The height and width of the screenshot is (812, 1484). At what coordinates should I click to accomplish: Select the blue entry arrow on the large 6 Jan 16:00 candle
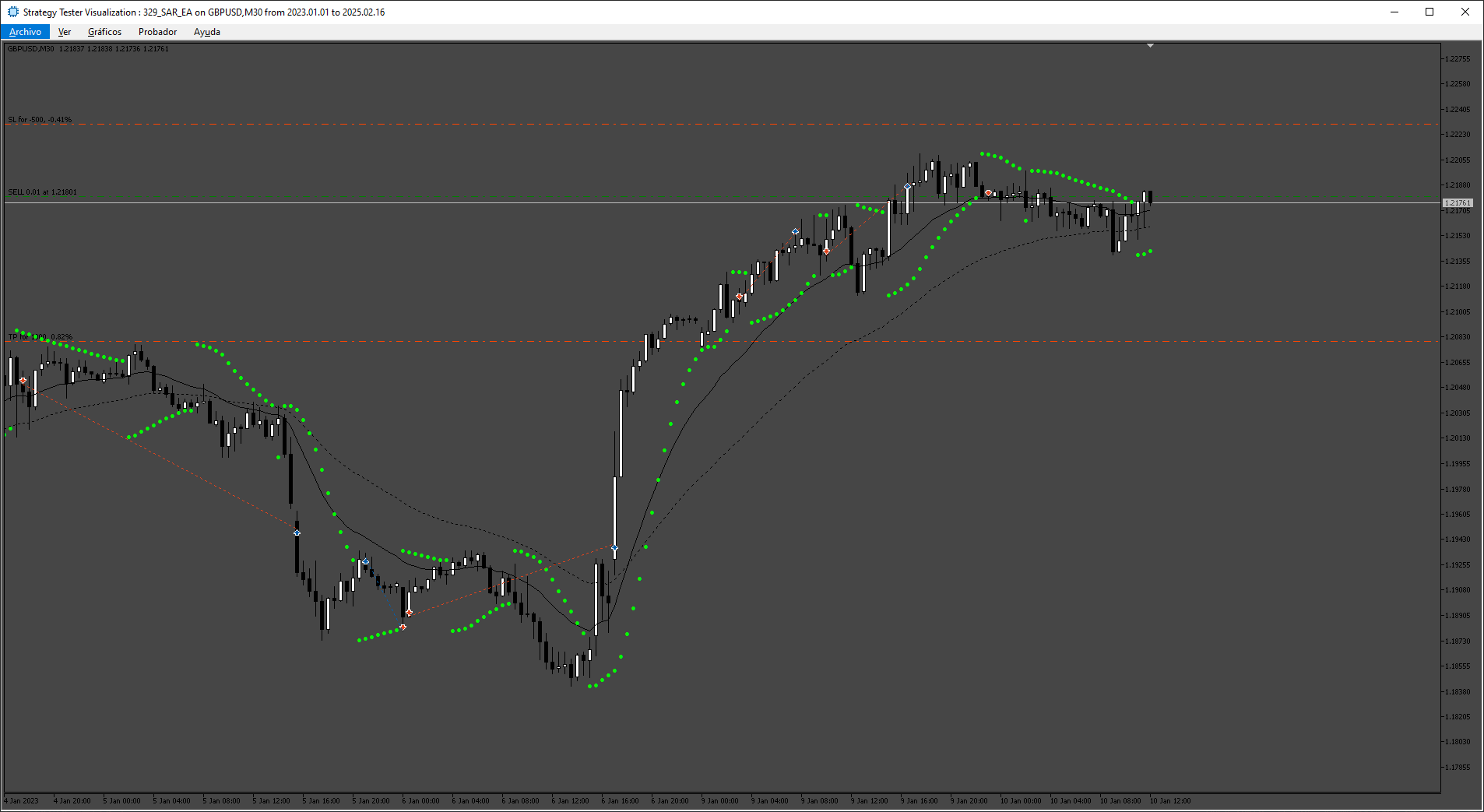pyautogui.click(x=614, y=548)
